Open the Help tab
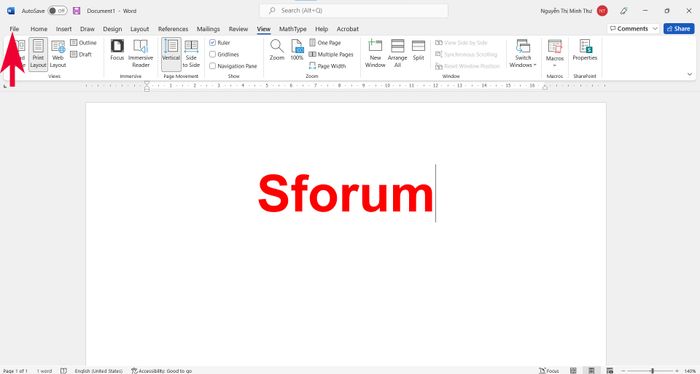 pyautogui.click(x=321, y=29)
